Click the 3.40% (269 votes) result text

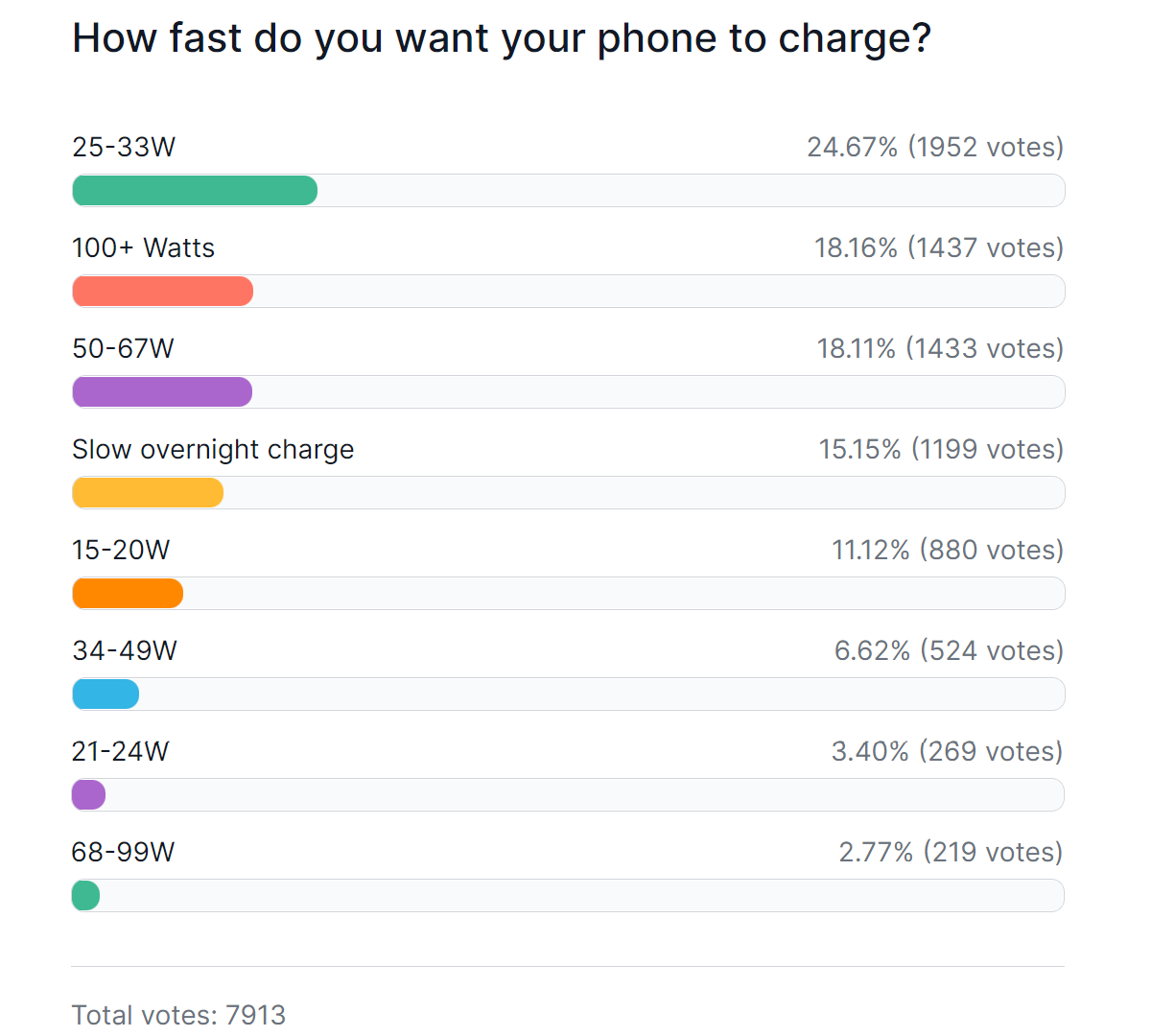[x=947, y=751]
